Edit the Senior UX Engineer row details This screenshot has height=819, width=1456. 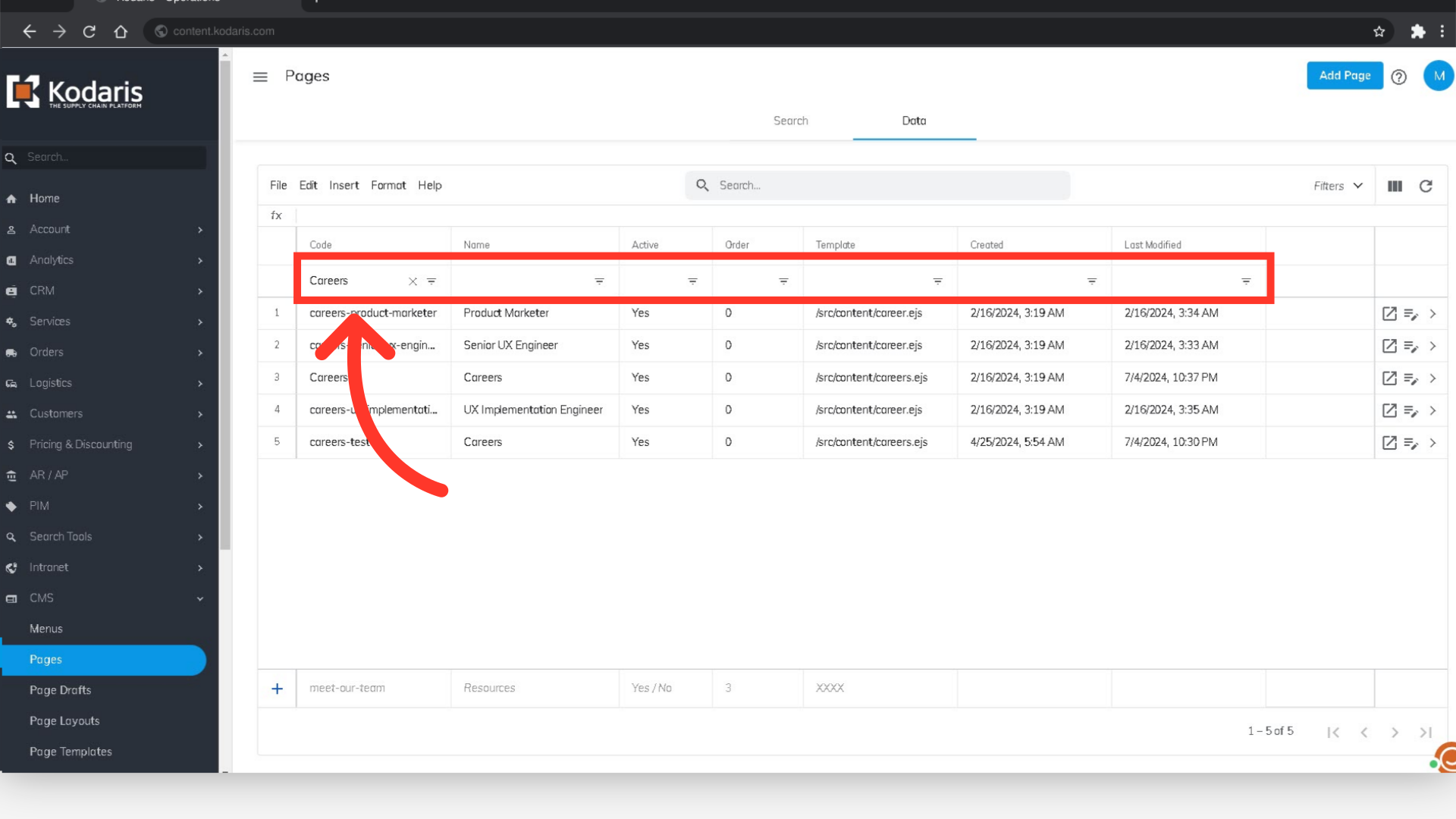tap(1410, 346)
